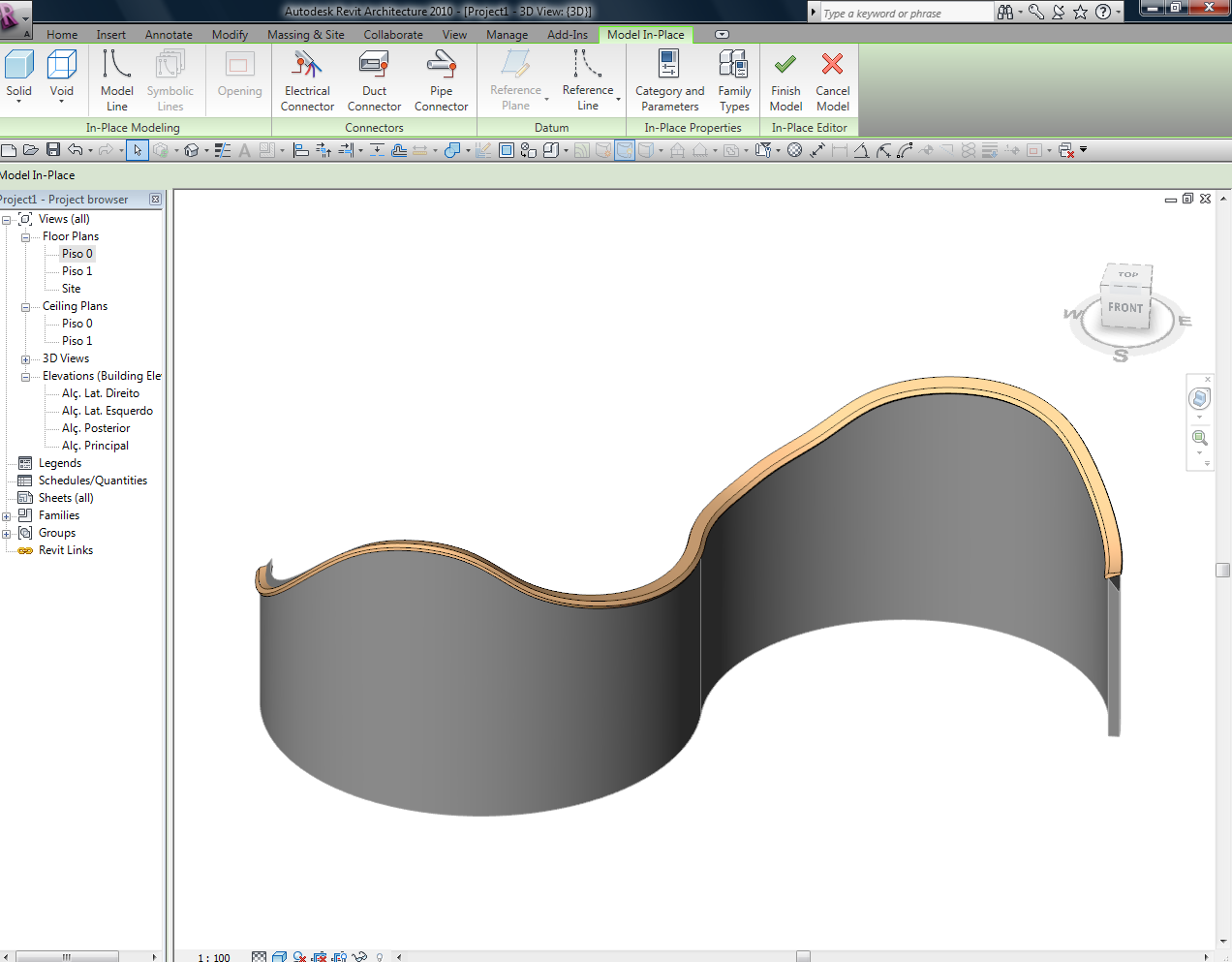Screen dimensions: 1232x962
Task: Click the Save icon in quick toolbar
Action: point(53,150)
